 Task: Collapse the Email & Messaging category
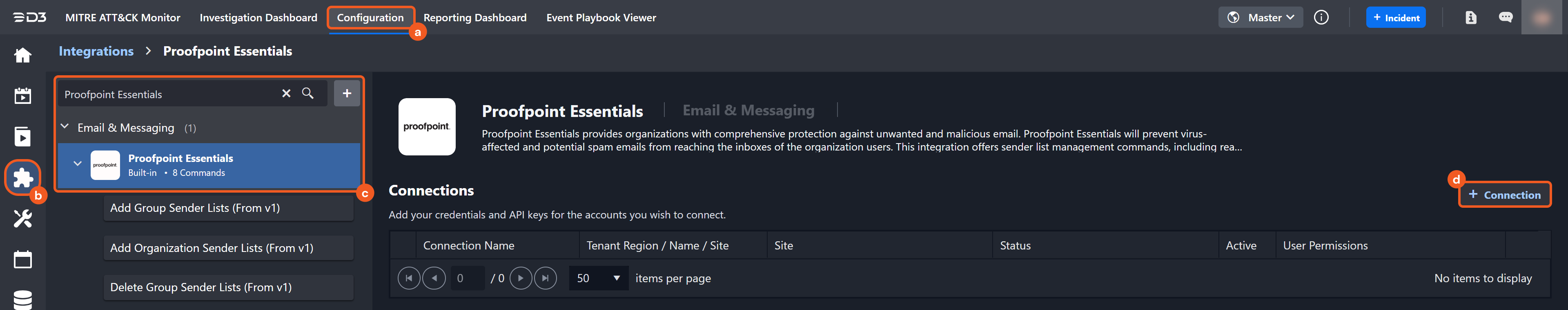click(x=65, y=127)
